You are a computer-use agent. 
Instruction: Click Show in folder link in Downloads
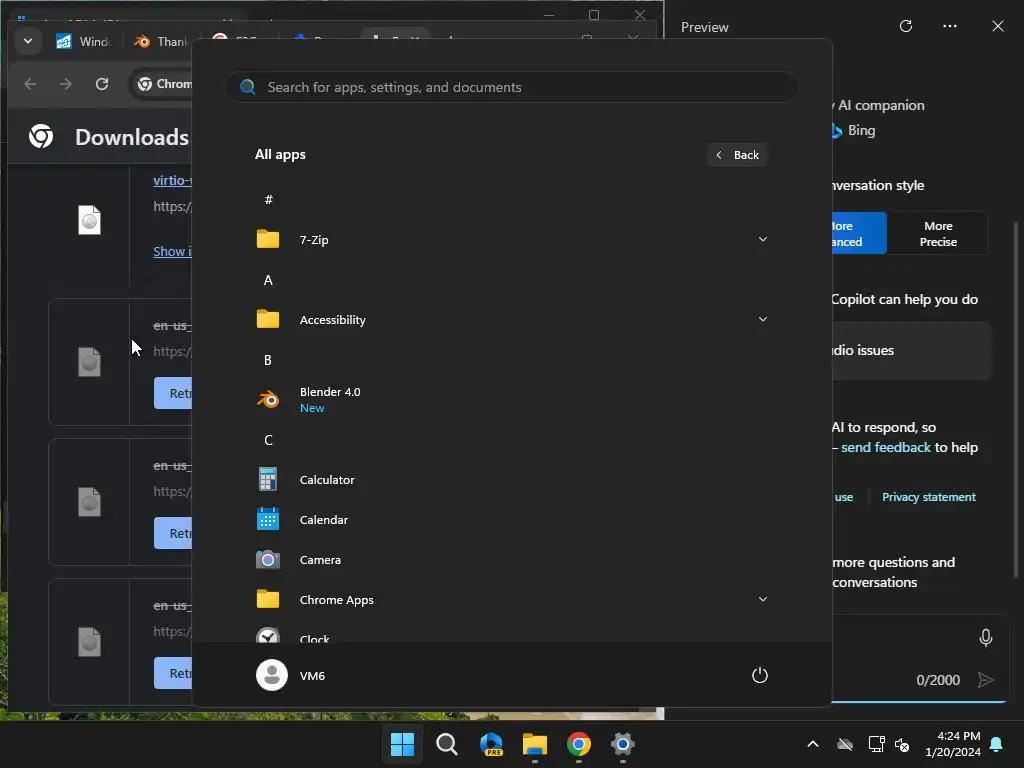point(172,251)
